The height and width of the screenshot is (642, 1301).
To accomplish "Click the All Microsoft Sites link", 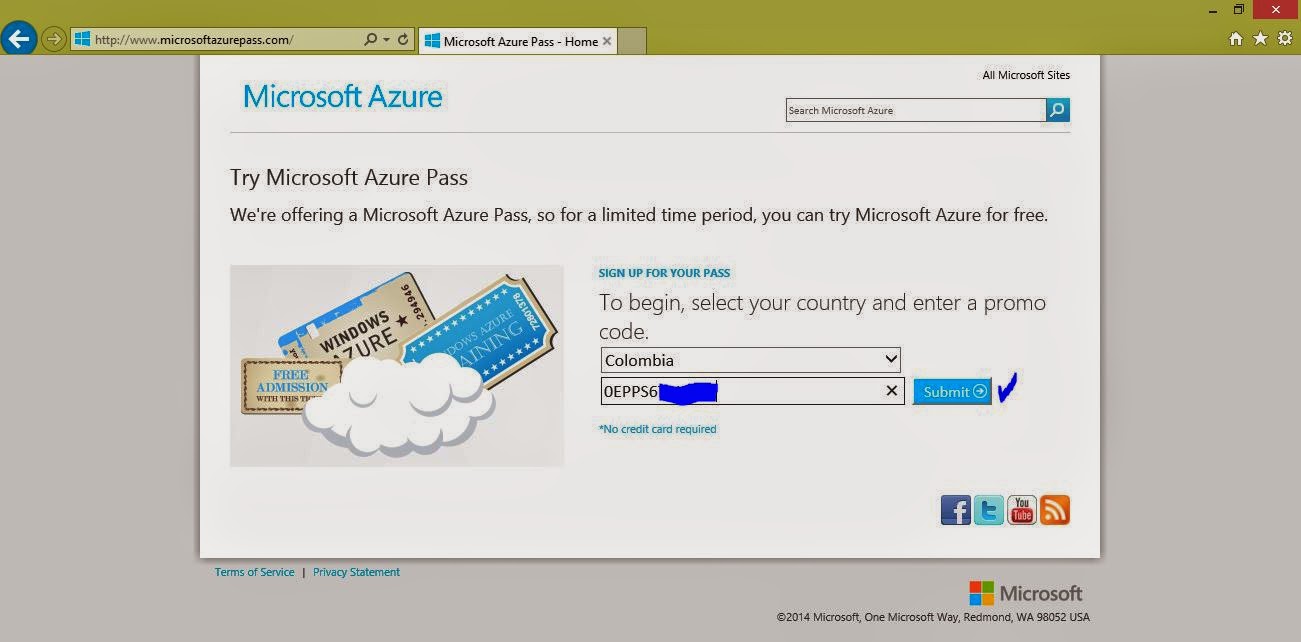I will click(1026, 74).
